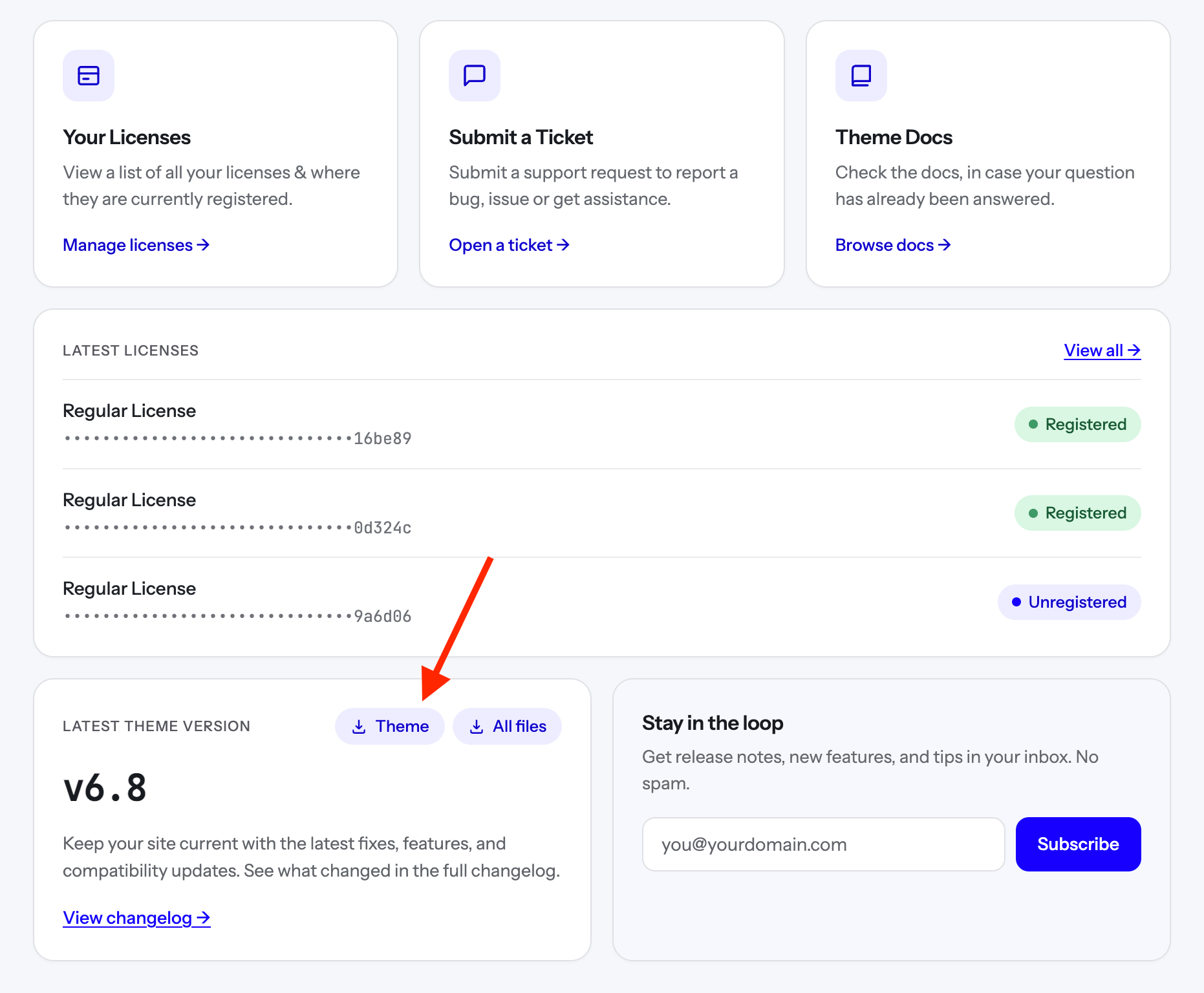
Task: Open a ticket via the link
Action: click(x=510, y=245)
